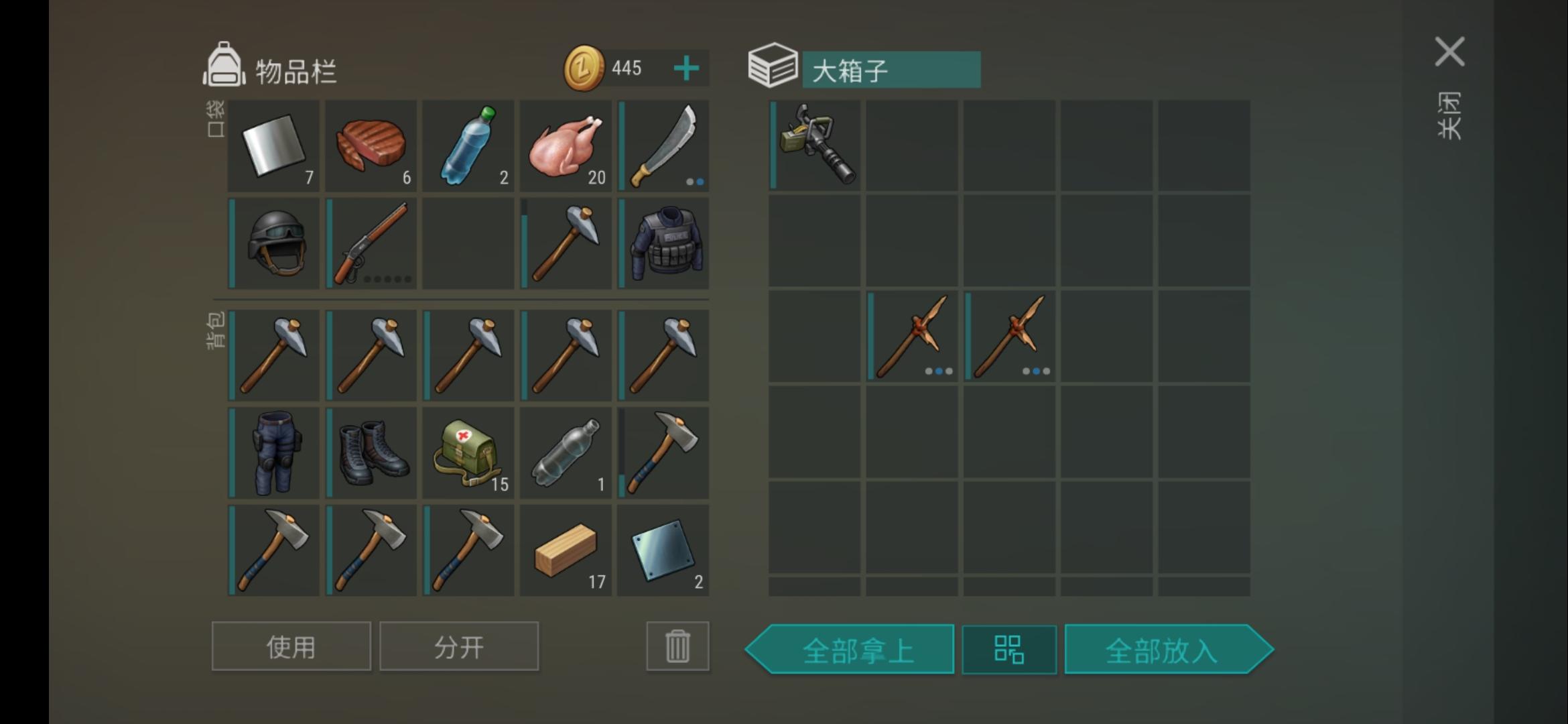
Task: Select the first-aid kit stack of 15
Action: 468,452
